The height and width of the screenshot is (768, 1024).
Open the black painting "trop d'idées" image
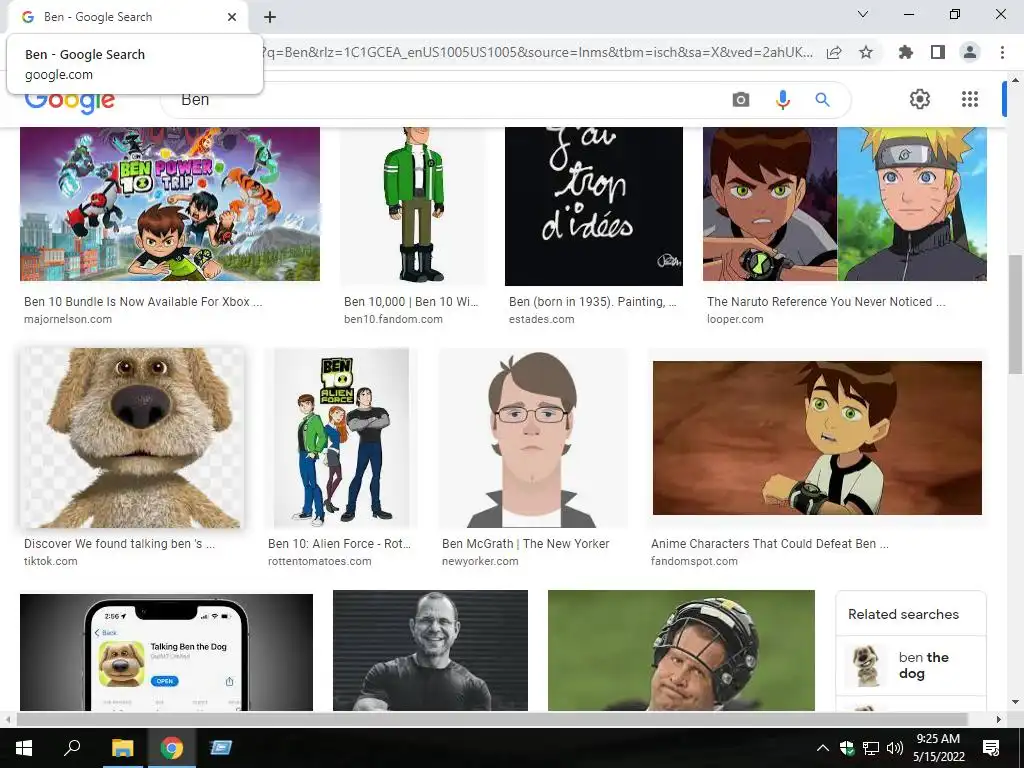coord(594,206)
